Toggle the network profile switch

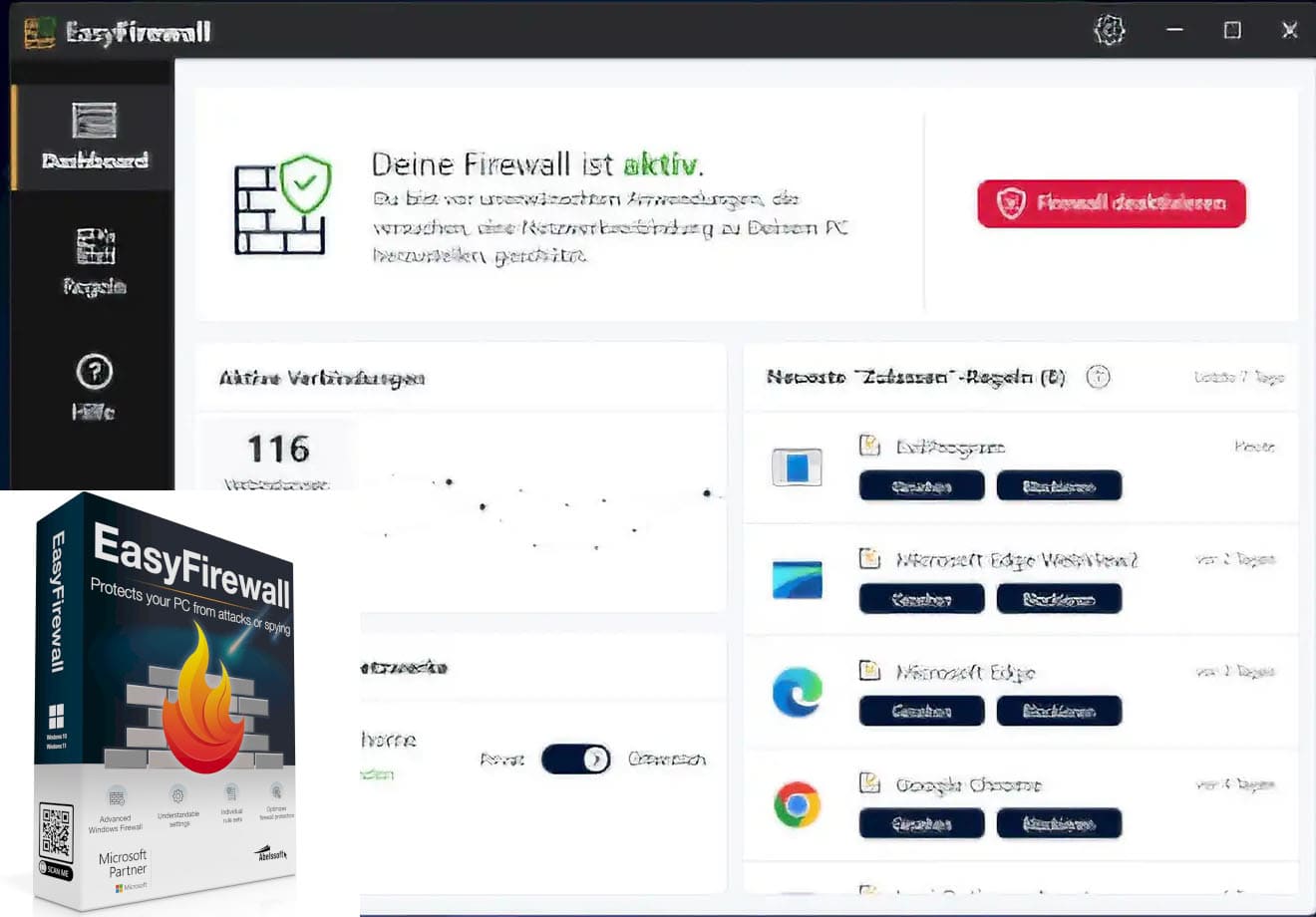click(x=575, y=759)
